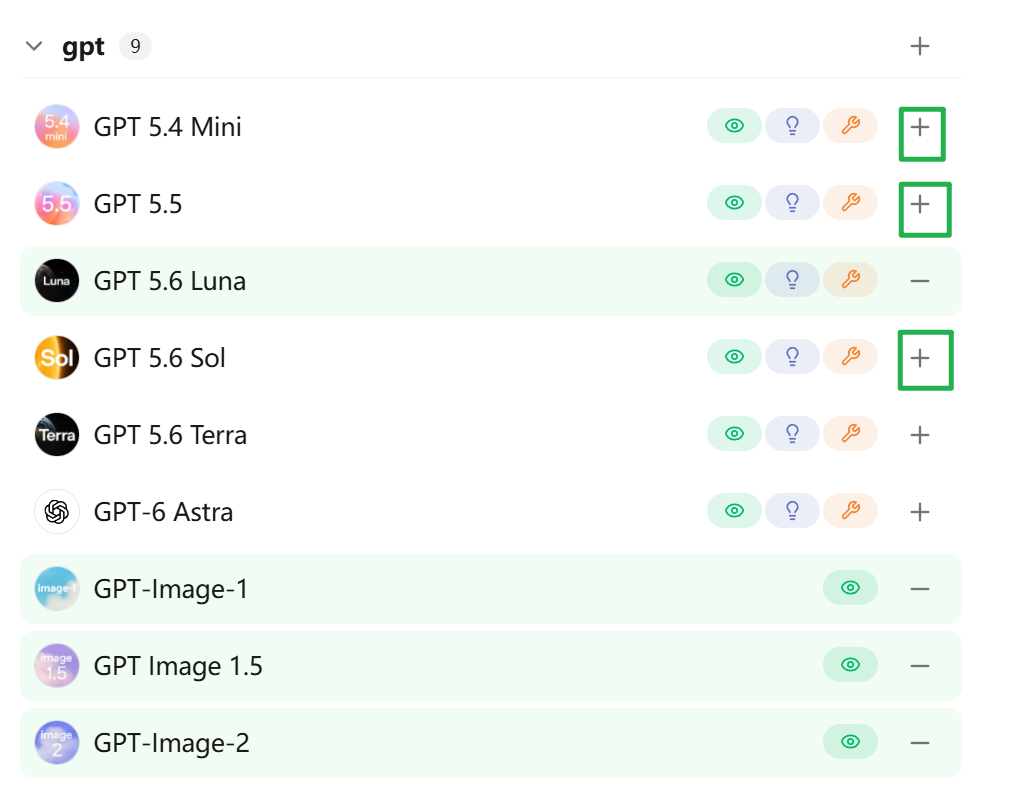Add all gpt group models plus
The height and width of the screenshot is (811, 1010).
[x=919, y=46]
